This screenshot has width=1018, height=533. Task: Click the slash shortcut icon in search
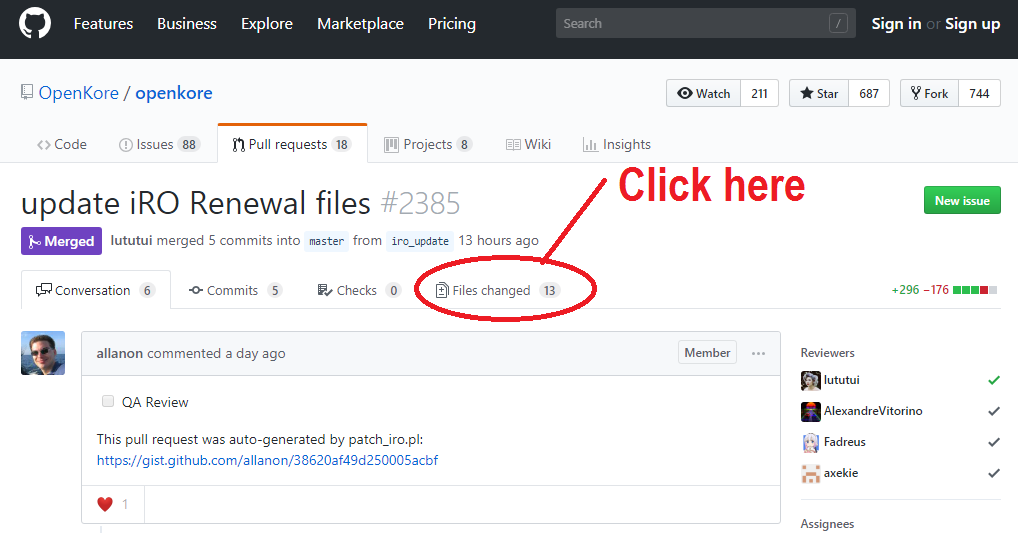pyautogui.click(x=838, y=23)
